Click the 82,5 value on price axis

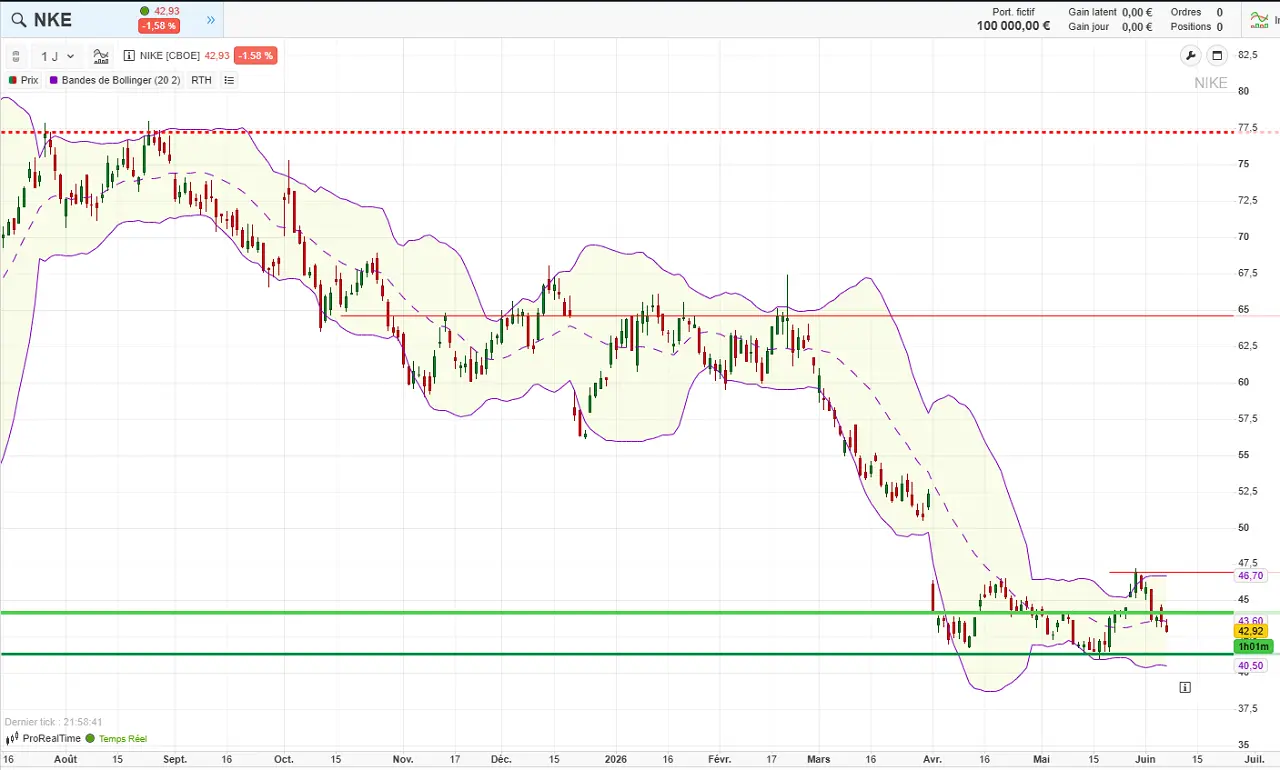pyautogui.click(x=1248, y=55)
